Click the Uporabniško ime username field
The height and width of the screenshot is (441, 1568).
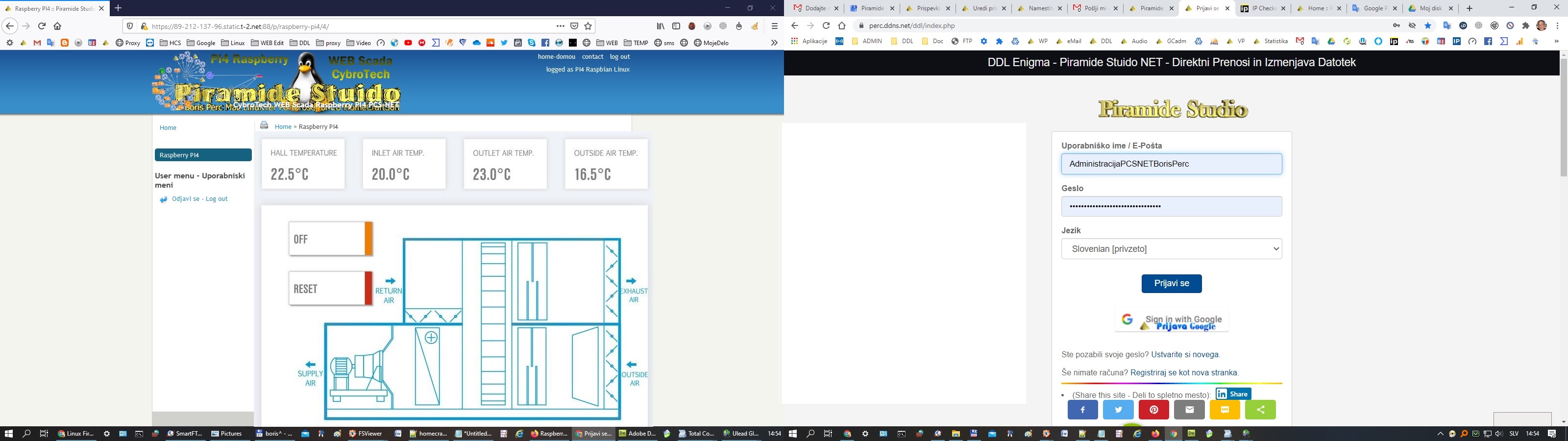[1172, 164]
